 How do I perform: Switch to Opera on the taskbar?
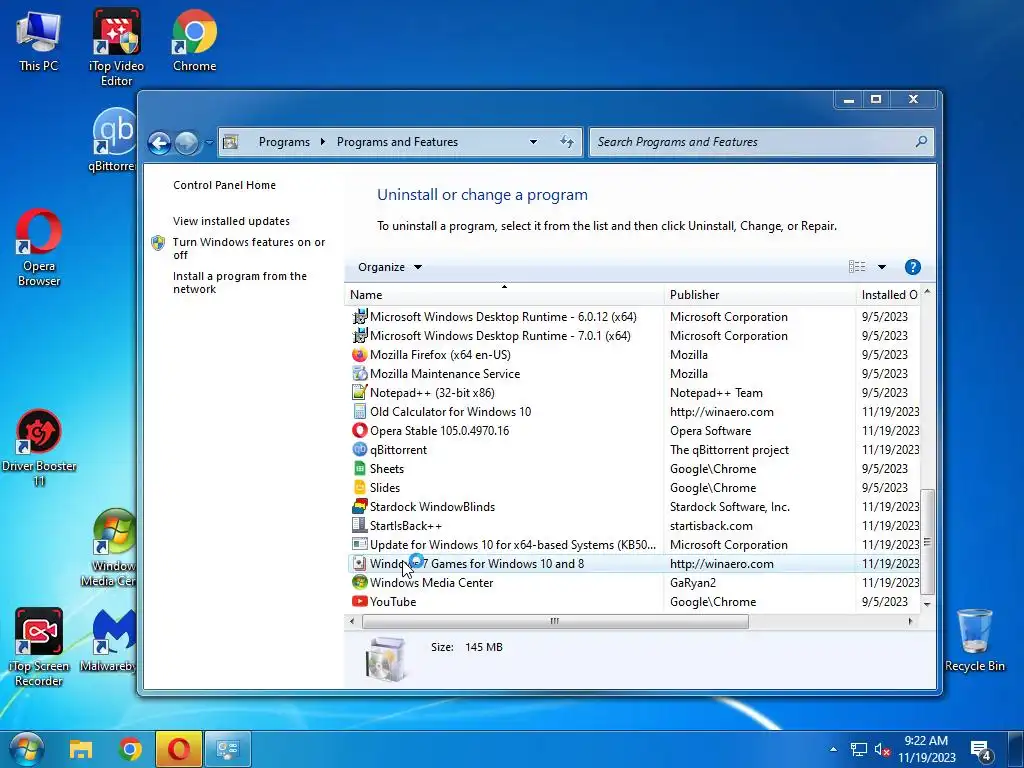pyautogui.click(x=178, y=749)
